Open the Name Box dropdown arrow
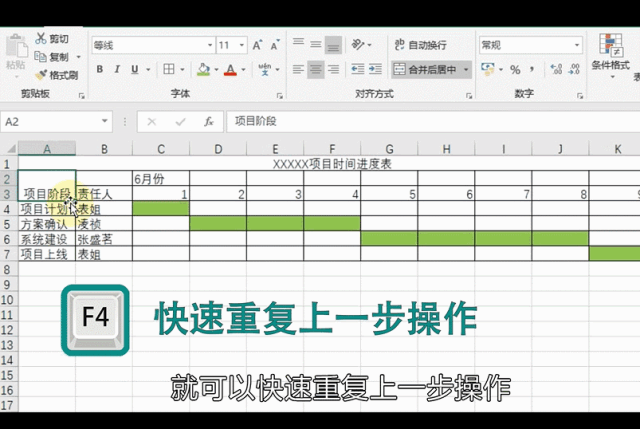This screenshot has width=640, height=429. point(104,121)
